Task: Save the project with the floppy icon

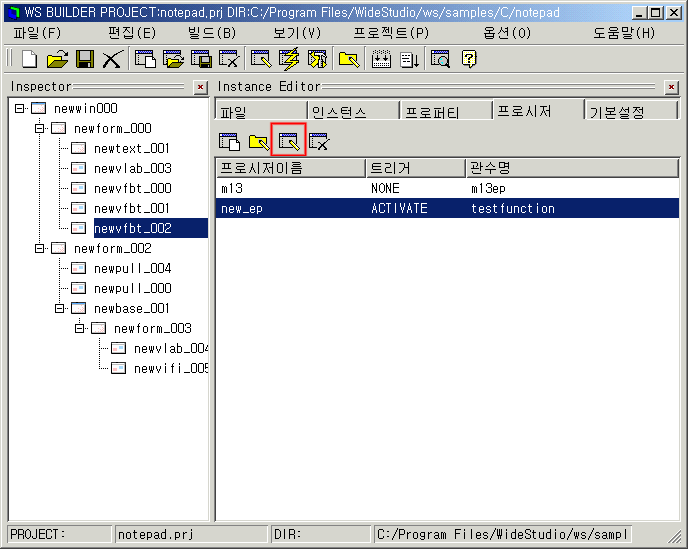Action: 85,59
